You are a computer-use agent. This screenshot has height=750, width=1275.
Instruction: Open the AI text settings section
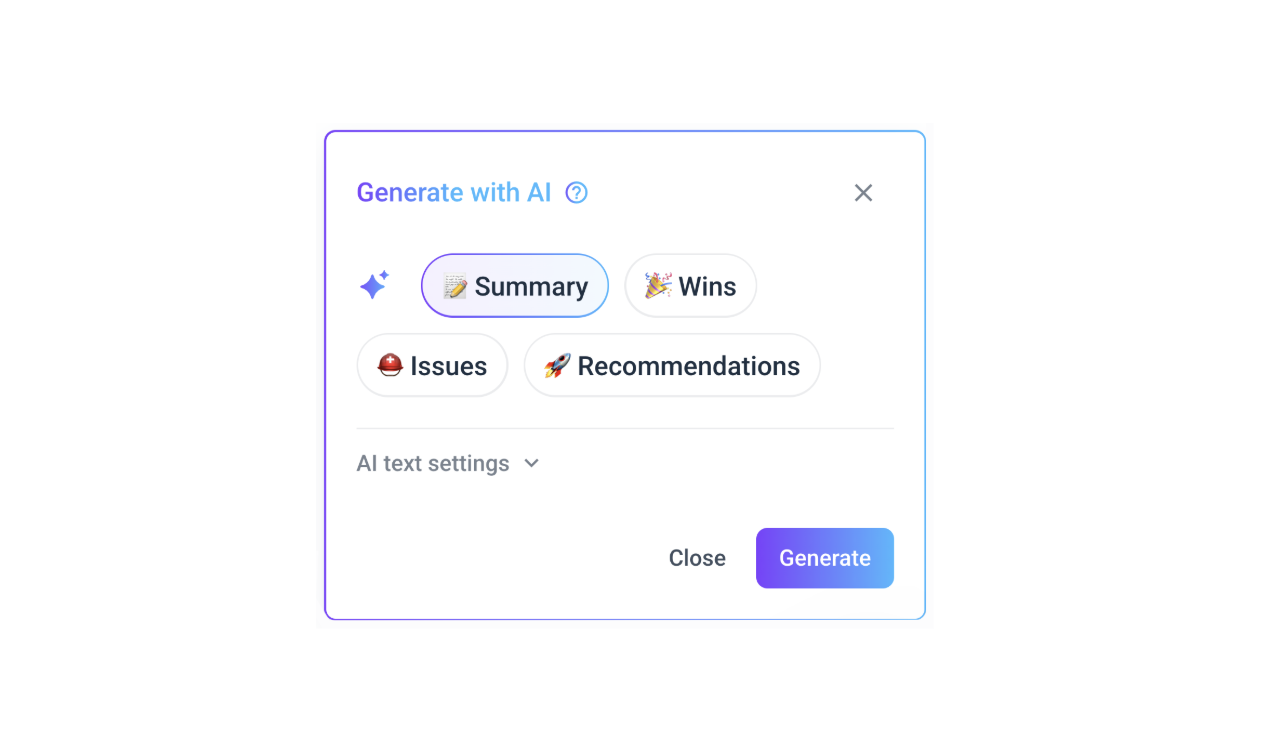coord(448,463)
